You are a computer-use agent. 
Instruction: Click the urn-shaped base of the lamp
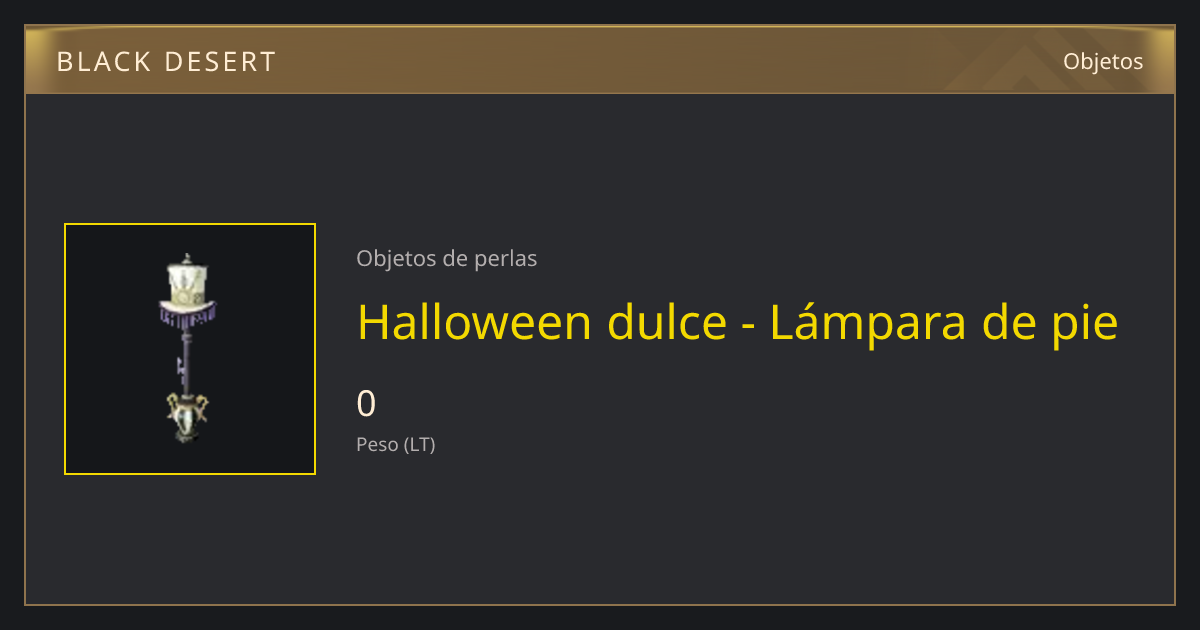tap(188, 417)
